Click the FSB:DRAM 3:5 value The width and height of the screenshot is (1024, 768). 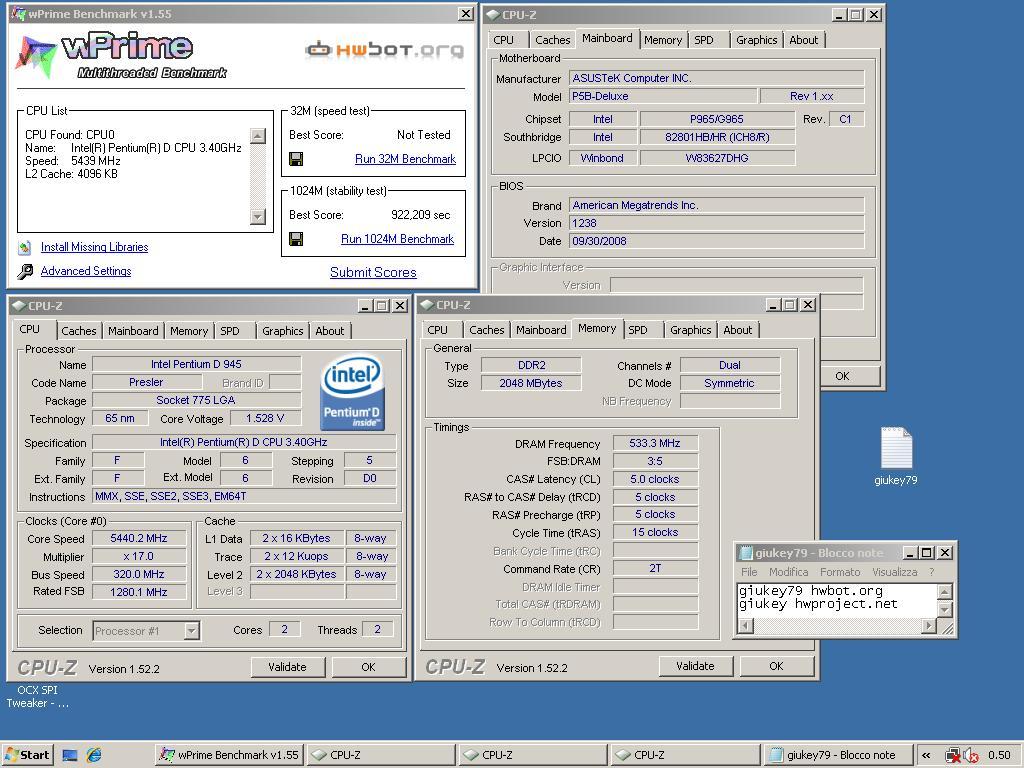pos(655,461)
